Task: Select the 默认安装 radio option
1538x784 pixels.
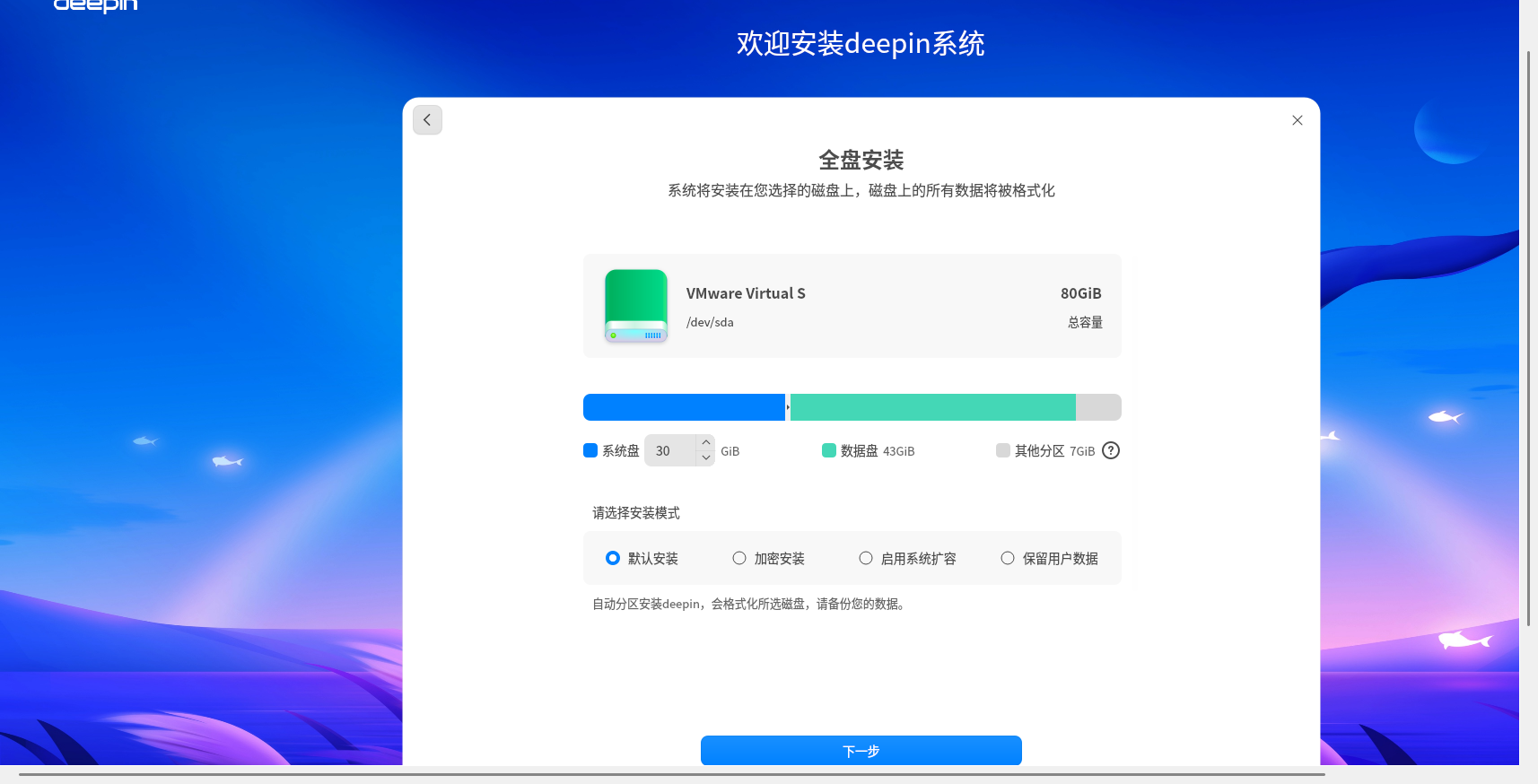Action: [x=613, y=558]
